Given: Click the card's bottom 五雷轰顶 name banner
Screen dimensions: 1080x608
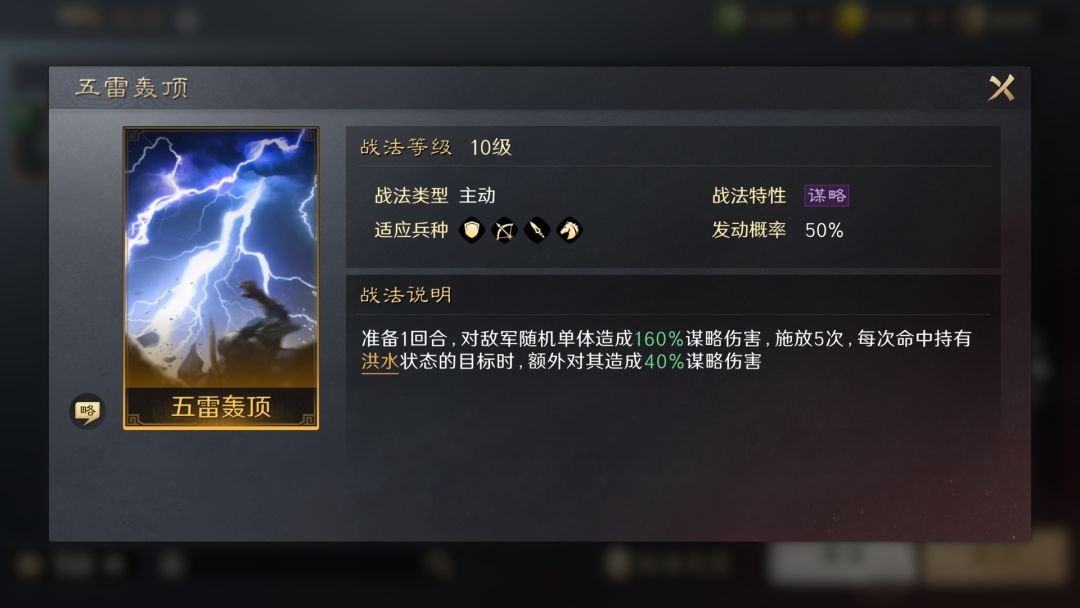Looking at the screenshot, I should click(x=220, y=407).
